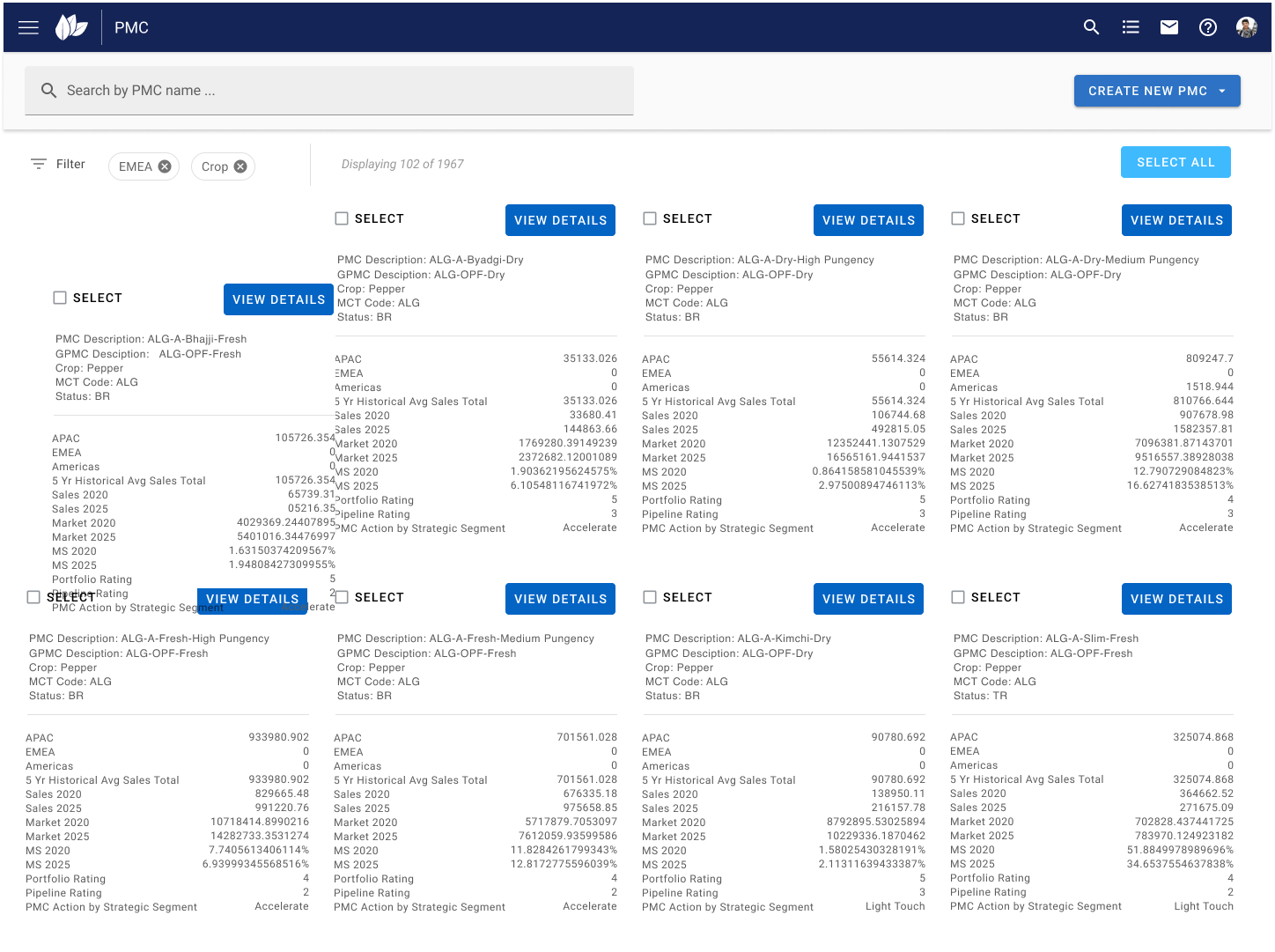Click the help question mark icon
Screen dimensions: 1275x952
tap(1208, 27)
